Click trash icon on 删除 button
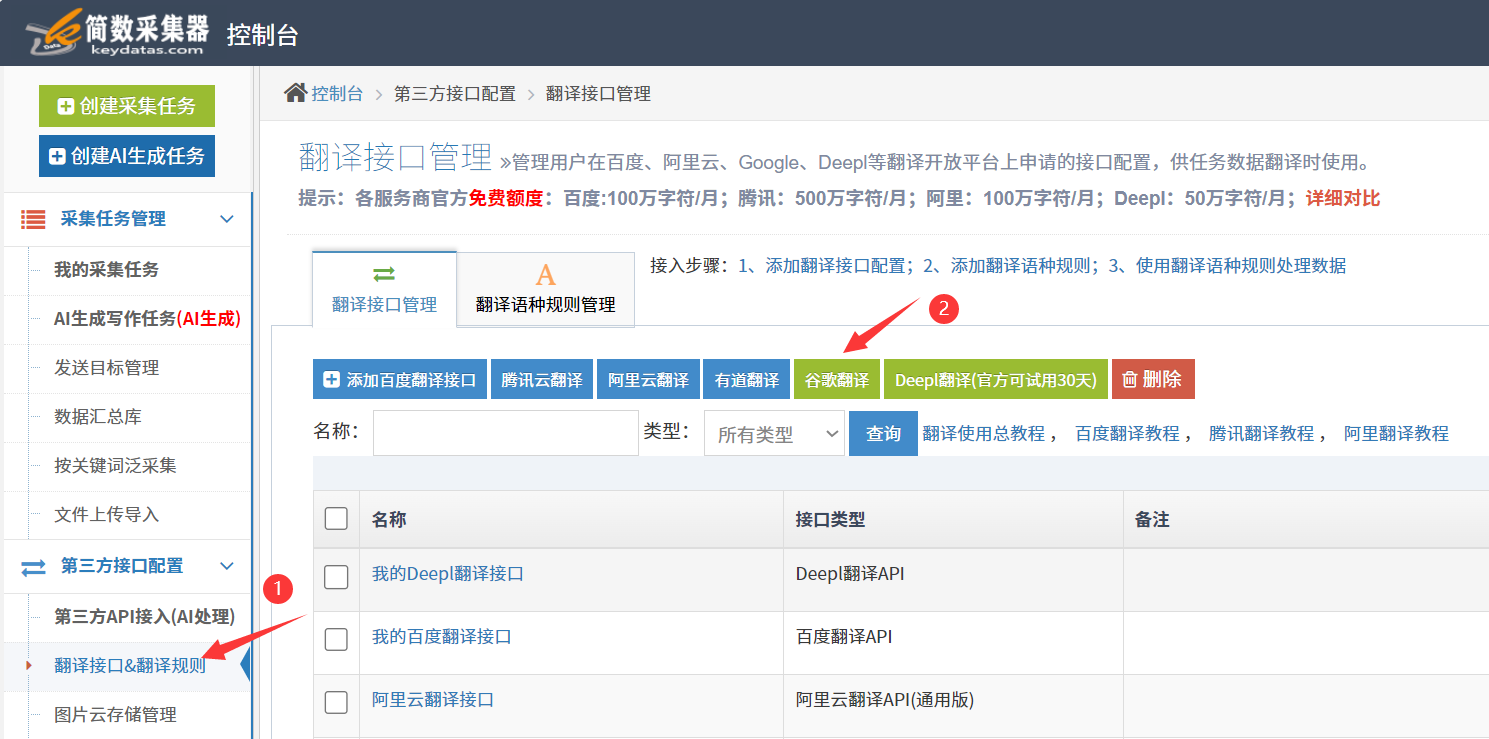 pyautogui.click(x=1129, y=380)
